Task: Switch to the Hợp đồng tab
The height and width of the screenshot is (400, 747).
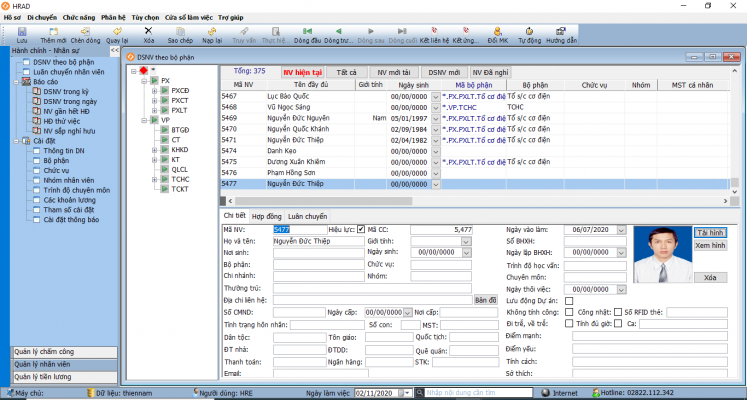Action: [267, 216]
